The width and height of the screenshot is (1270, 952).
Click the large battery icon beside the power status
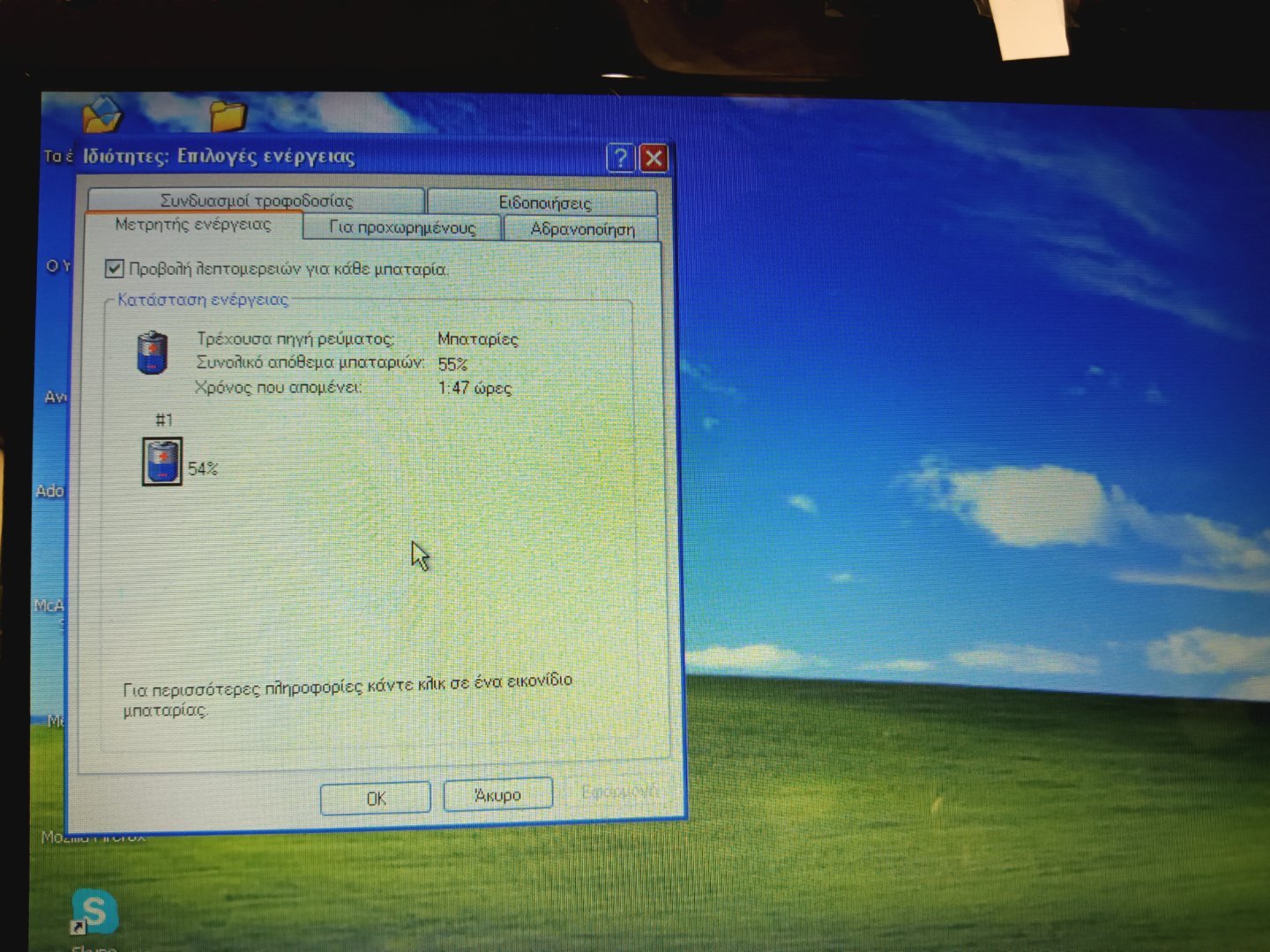click(153, 352)
